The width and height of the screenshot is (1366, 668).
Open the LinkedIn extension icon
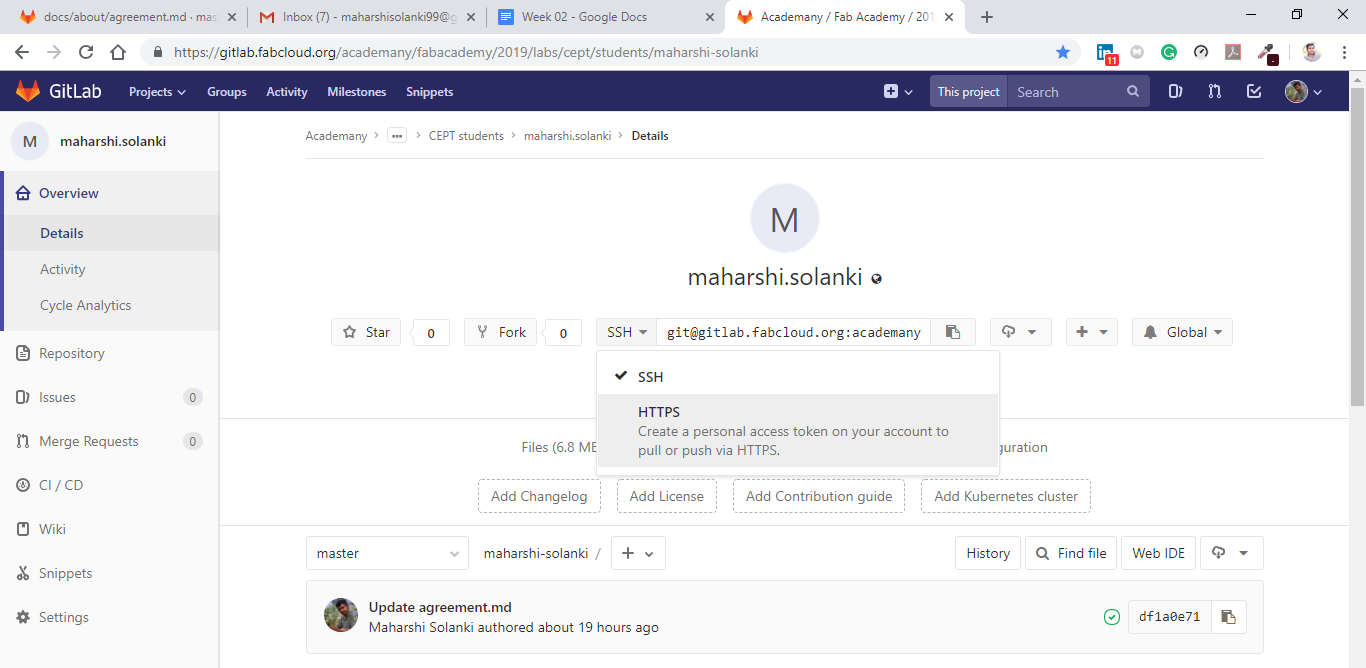click(x=1105, y=52)
